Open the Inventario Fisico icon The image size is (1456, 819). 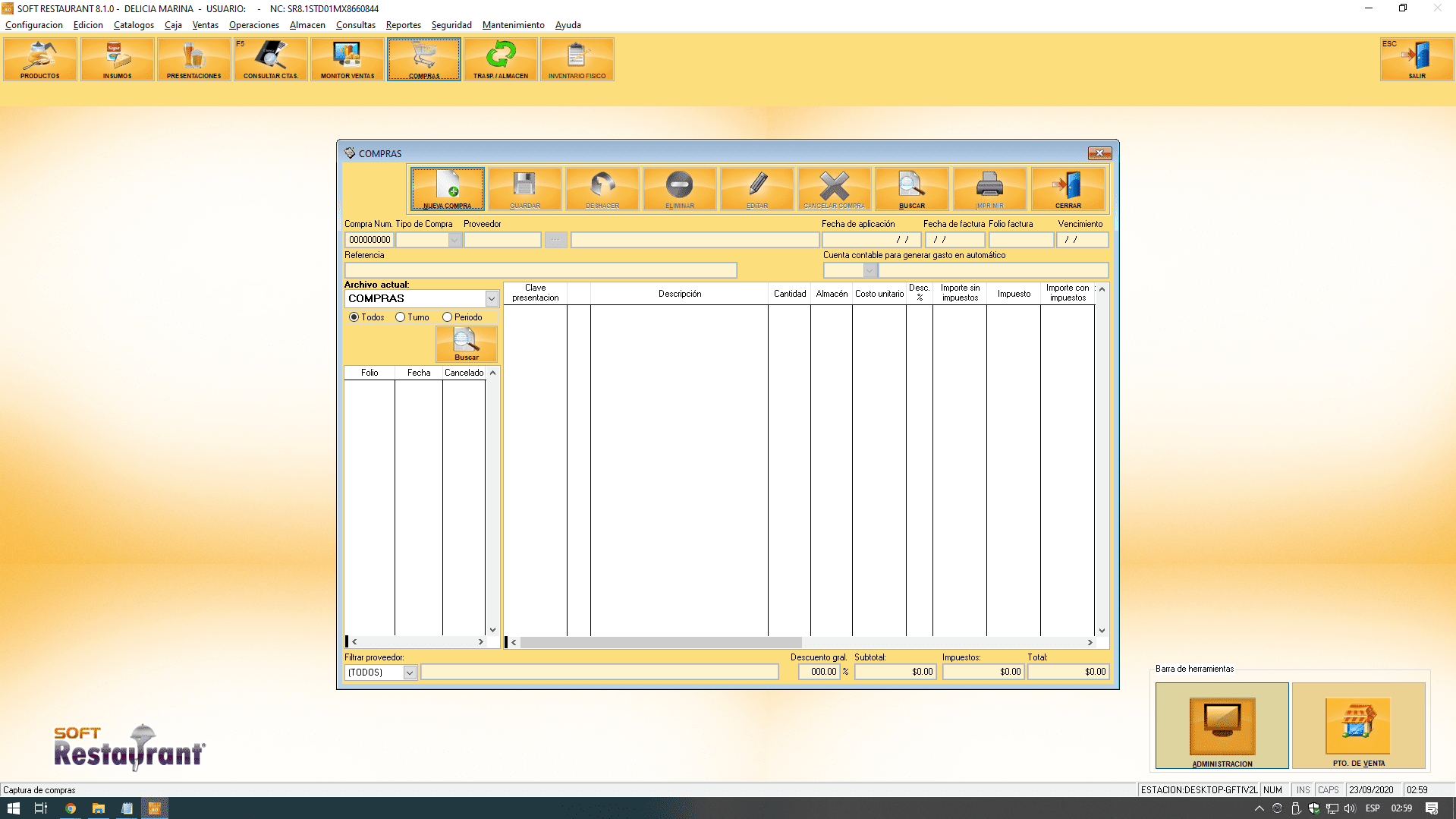tap(577, 59)
